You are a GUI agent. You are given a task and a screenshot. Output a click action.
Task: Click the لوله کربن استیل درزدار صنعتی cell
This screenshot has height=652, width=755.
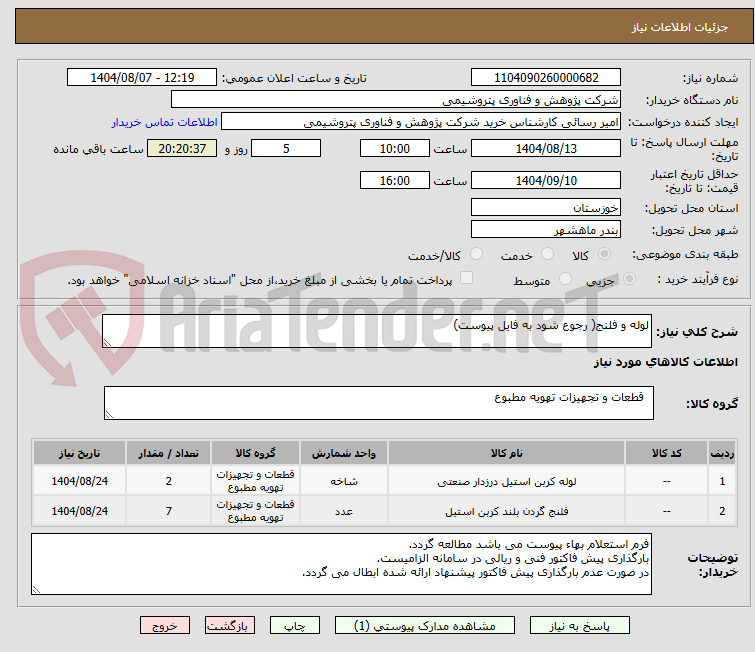(x=507, y=481)
